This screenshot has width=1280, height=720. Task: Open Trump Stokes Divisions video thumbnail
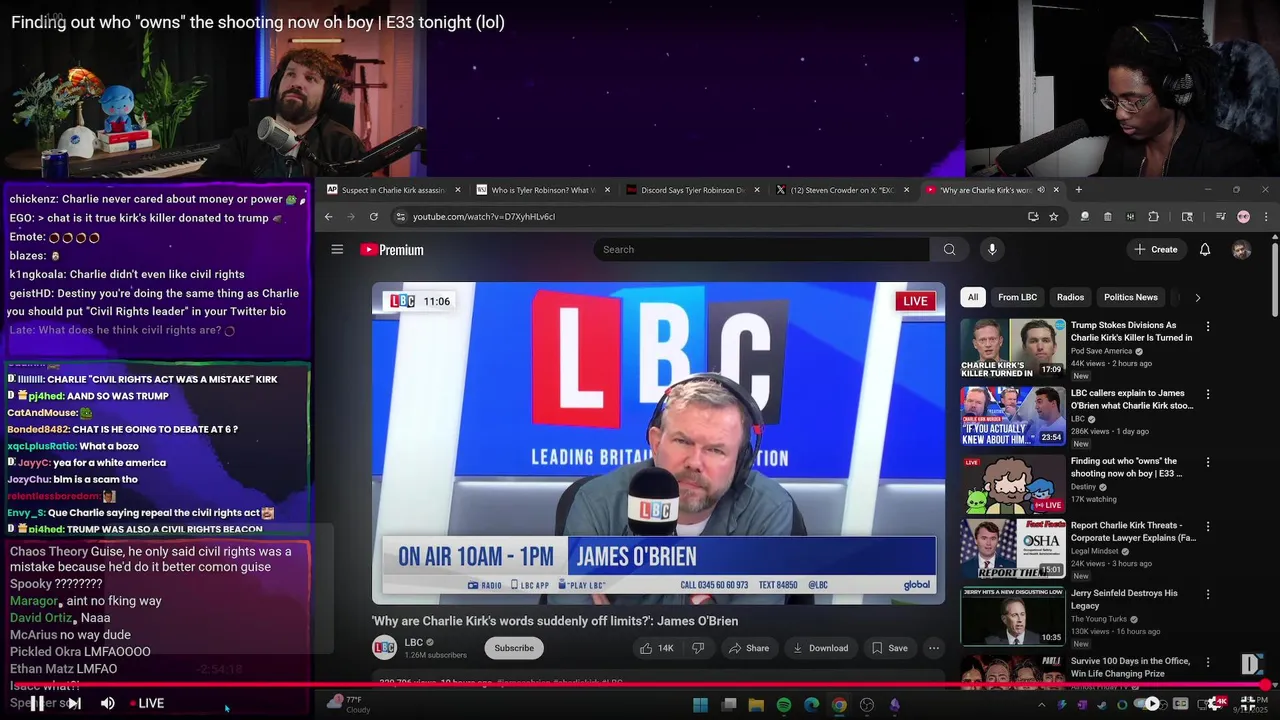coord(1013,348)
